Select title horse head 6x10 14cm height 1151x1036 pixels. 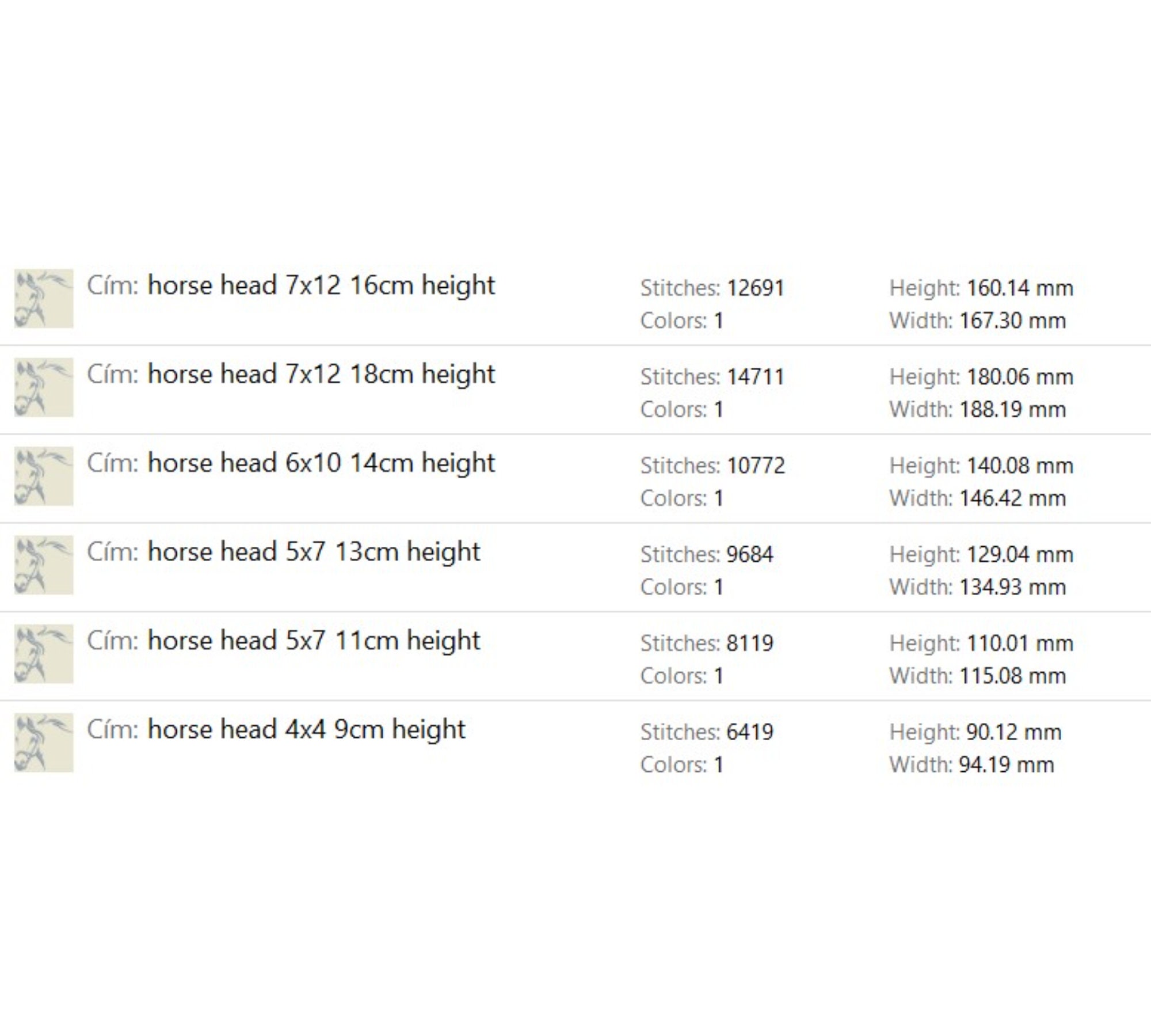tap(321, 463)
